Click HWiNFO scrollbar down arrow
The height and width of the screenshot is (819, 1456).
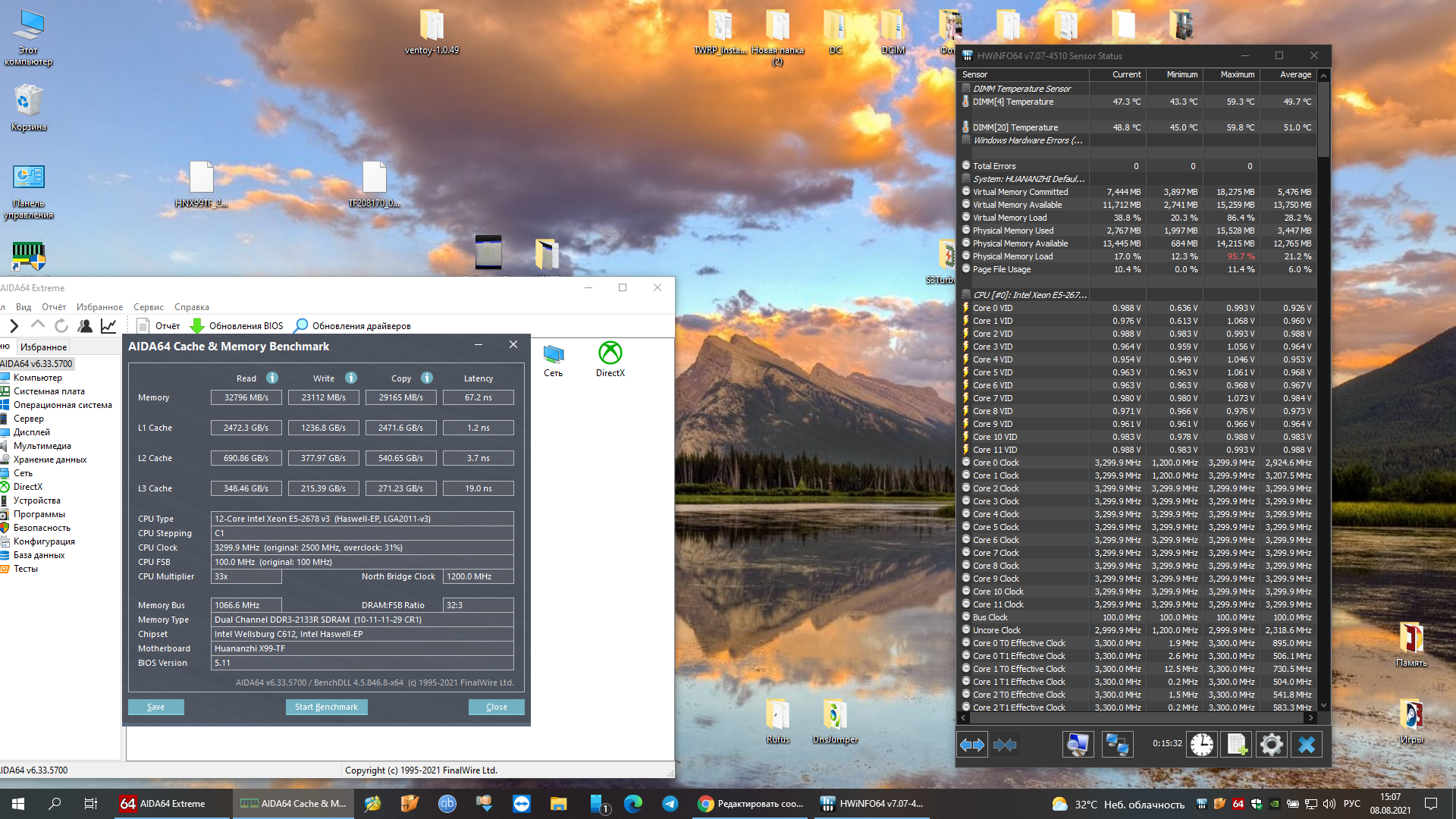pos(1323,705)
